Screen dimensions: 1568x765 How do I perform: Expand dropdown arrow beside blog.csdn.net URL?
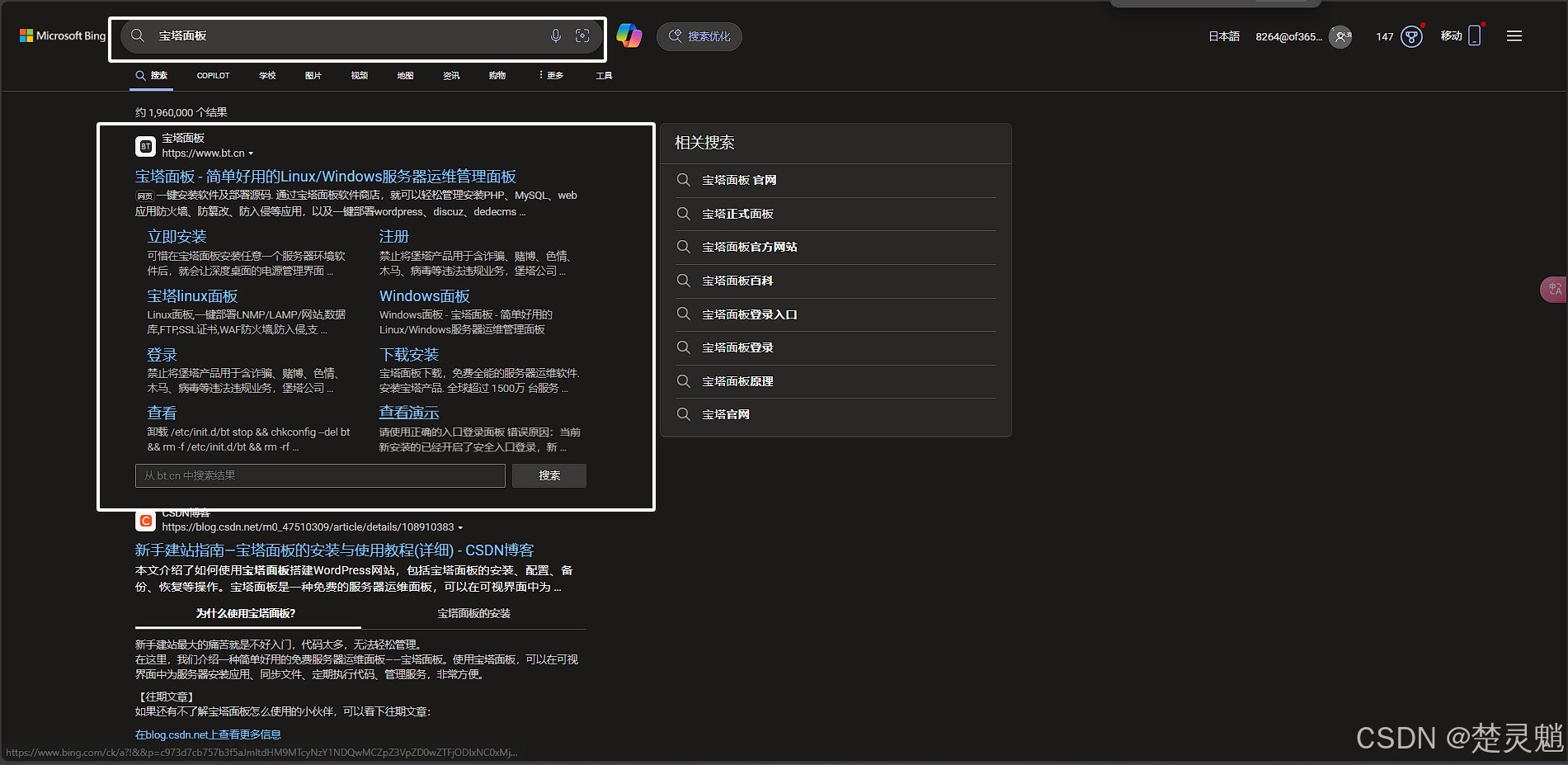pos(460,527)
